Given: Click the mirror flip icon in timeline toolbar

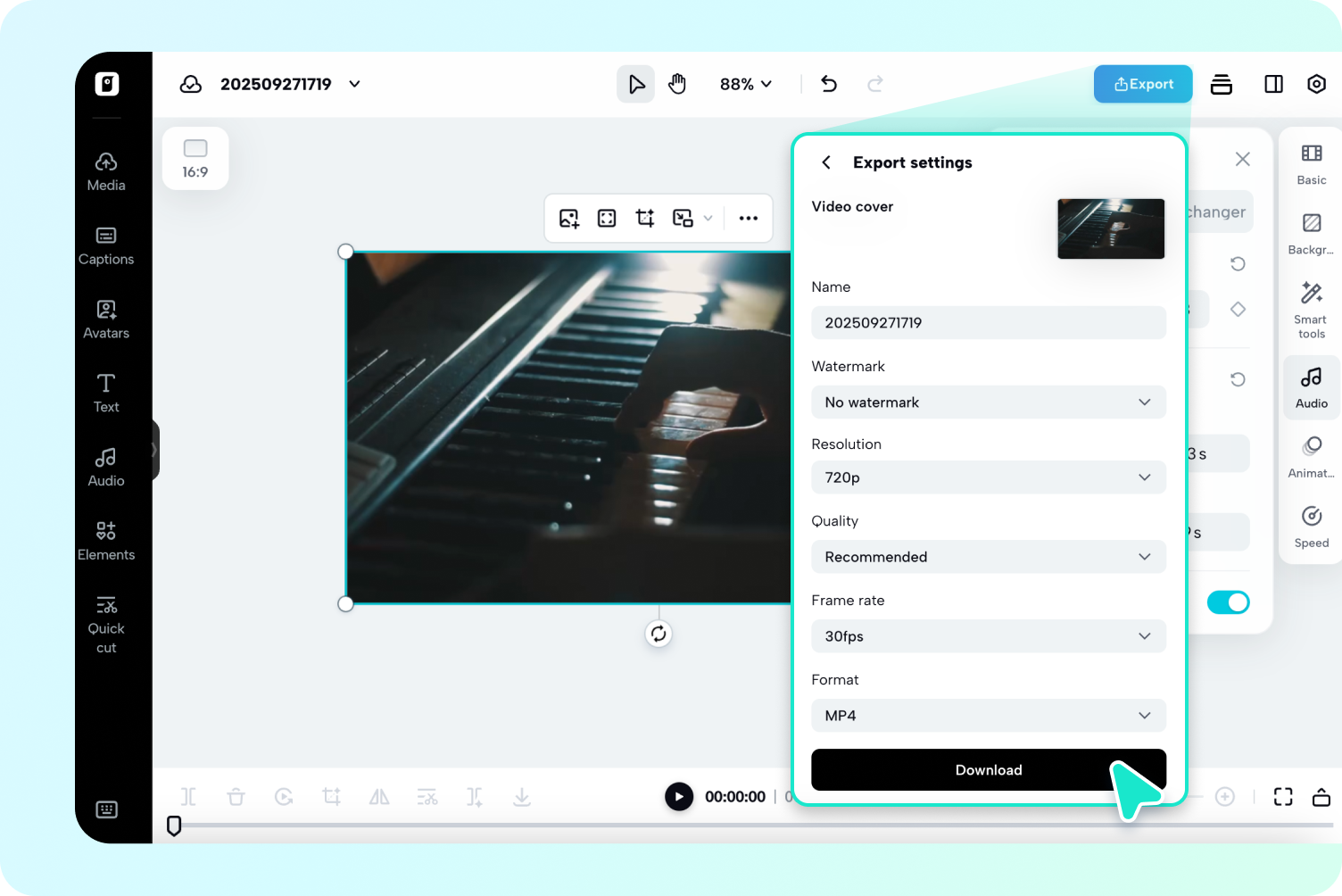Looking at the screenshot, I should click(x=379, y=797).
